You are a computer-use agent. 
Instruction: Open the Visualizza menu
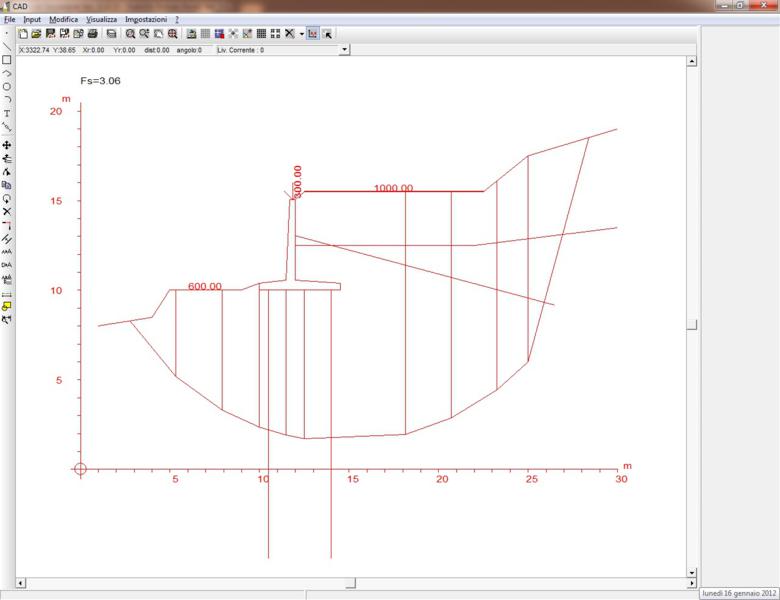[101, 19]
